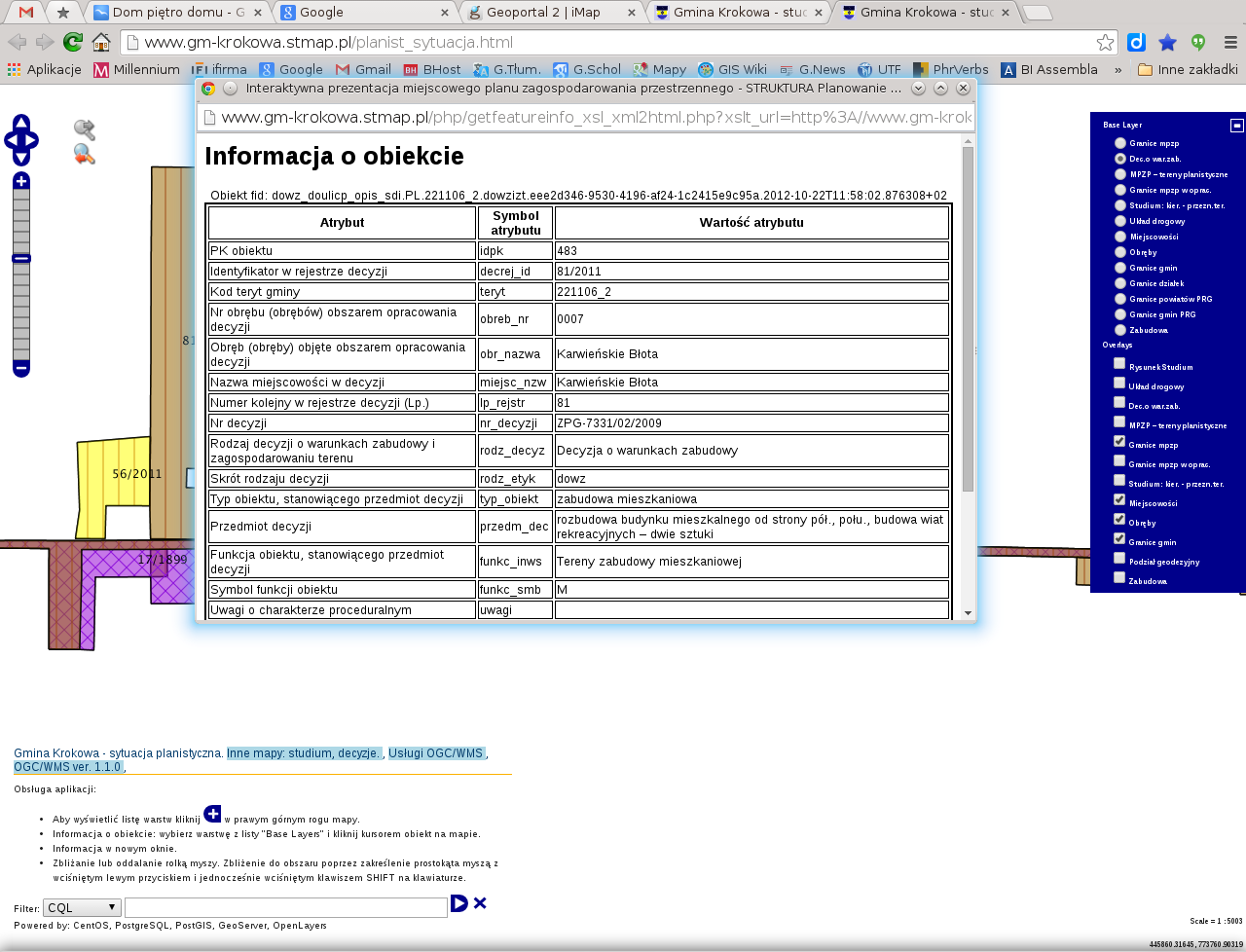Open the Millennium bookmark
1246x952 pixels.
pyautogui.click(x=136, y=69)
